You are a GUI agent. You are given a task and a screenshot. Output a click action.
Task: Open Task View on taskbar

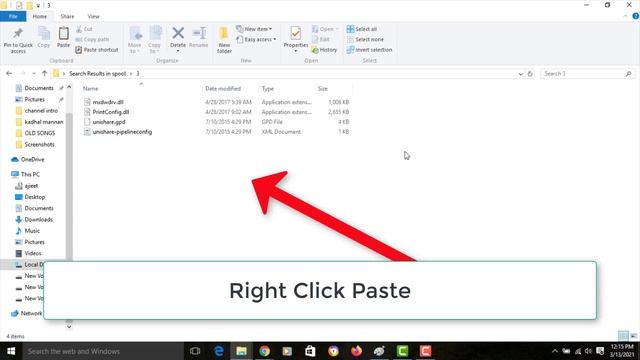pyautogui.click(x=195, y=351)
